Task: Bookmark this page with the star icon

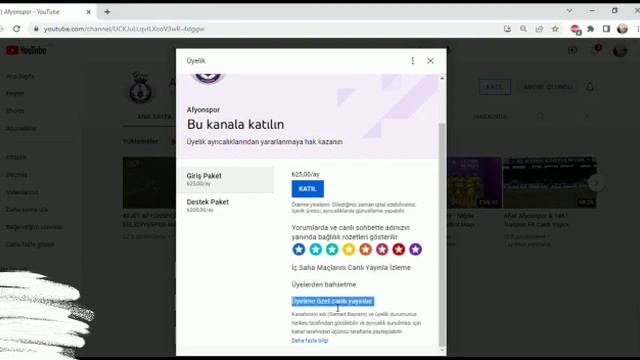Action: (x=555, y=29)
